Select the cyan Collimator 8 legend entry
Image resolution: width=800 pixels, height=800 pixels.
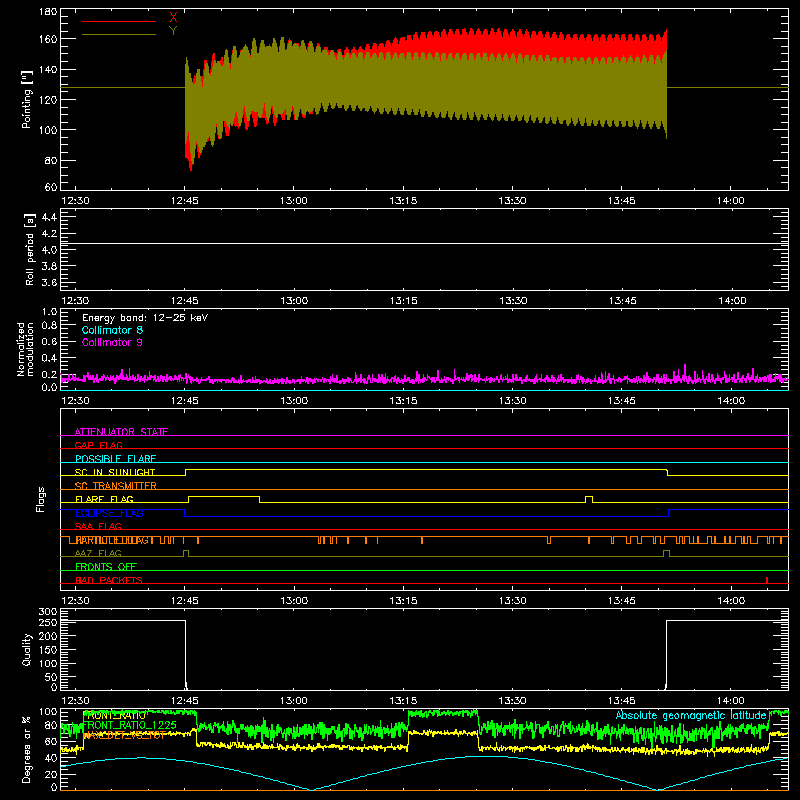click(x=112, y=330)
